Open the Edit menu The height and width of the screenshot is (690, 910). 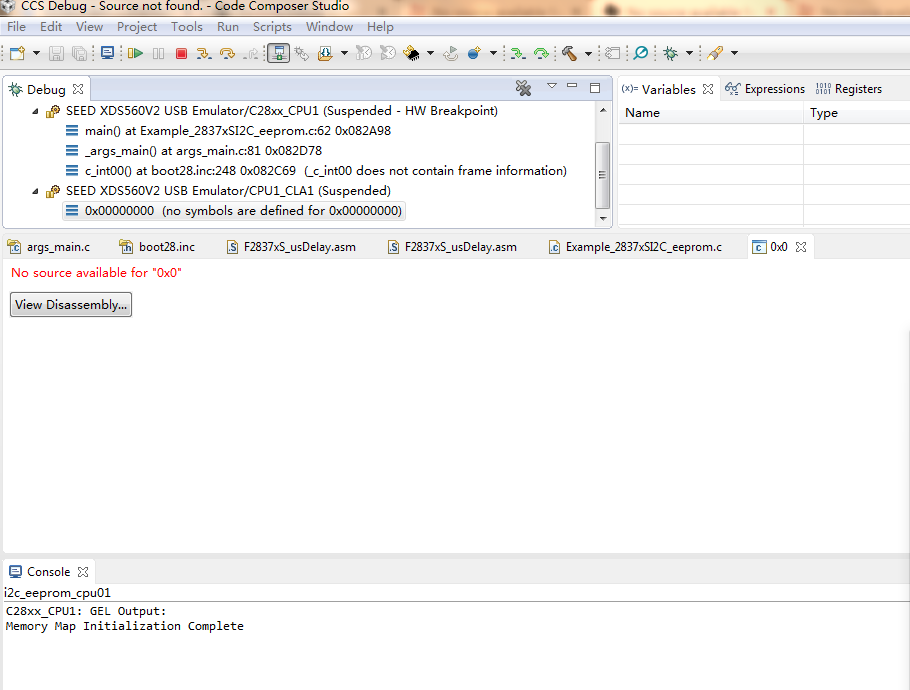tap(51, 27)
